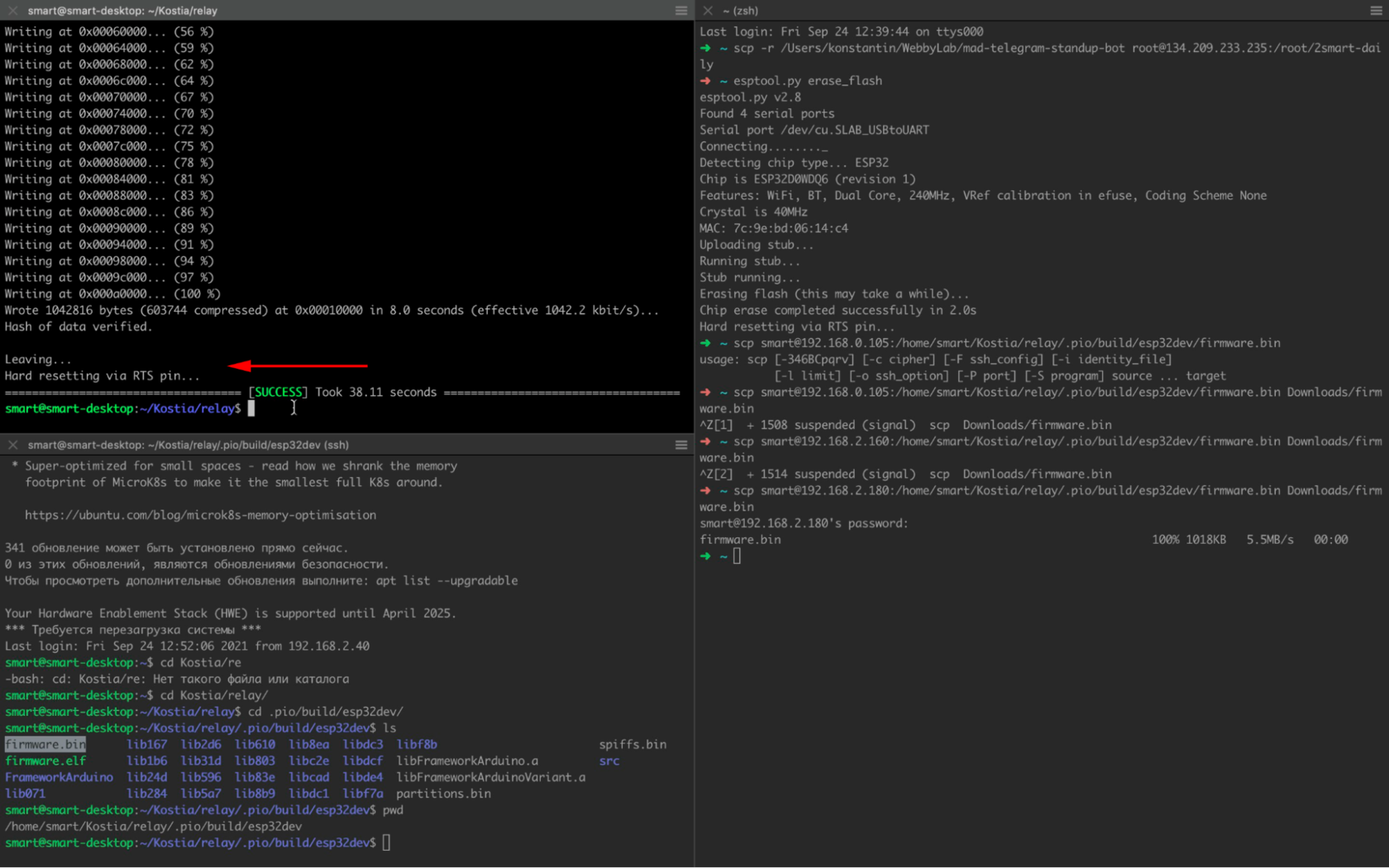Click '100% 1018KB' transfer value
This screenshot has height=868, width=1389.
point(1189,540)
